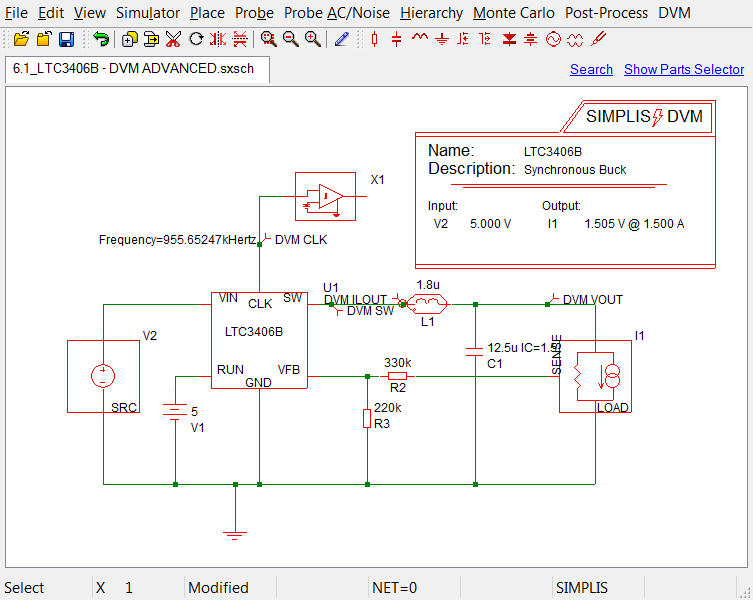Viewport: 753px width, 600px height.
Task: Place a capacitor from the toolbar
Action: pos(397,39)
